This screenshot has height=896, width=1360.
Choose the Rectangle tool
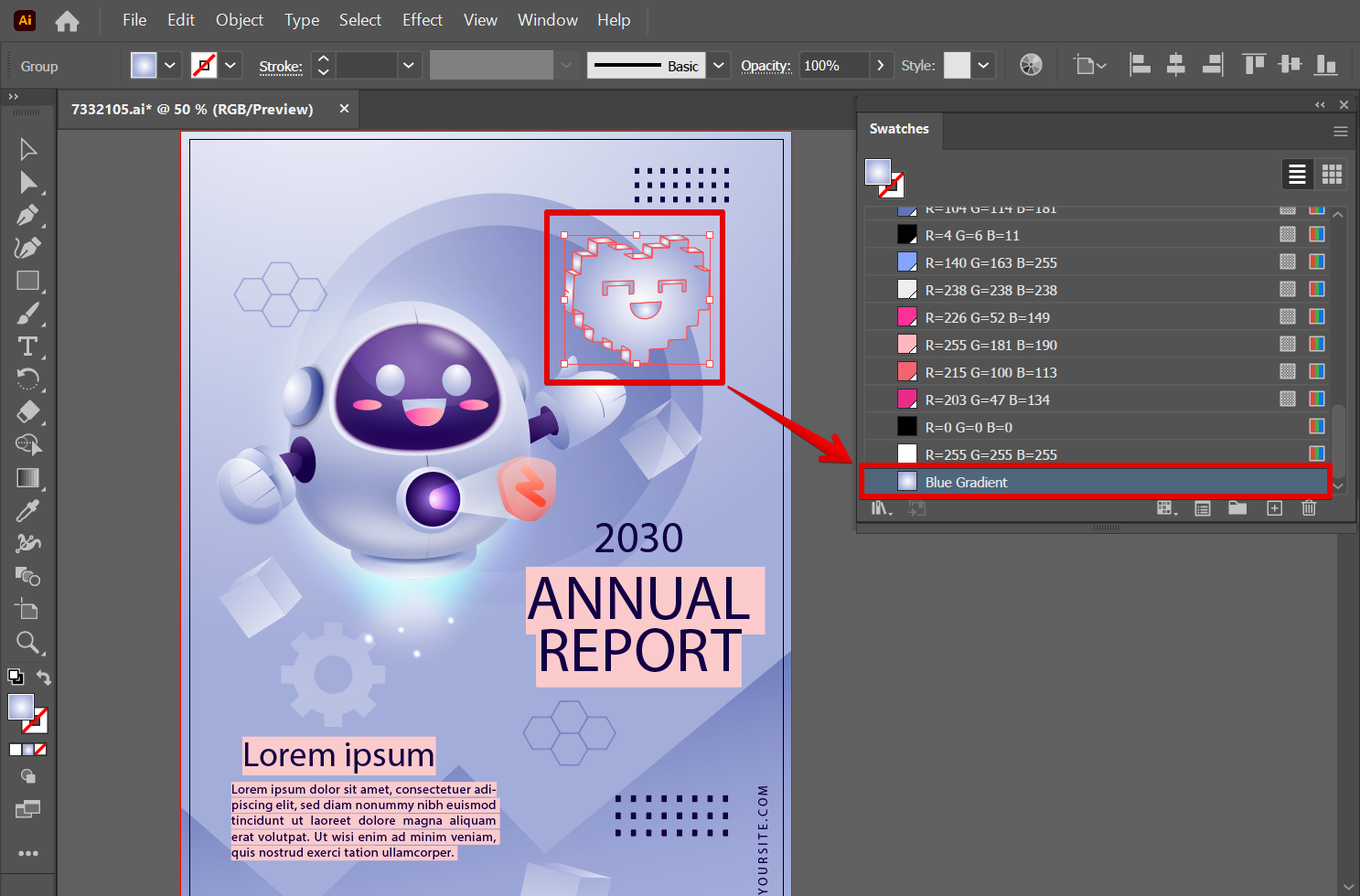(x=27, y=281)
